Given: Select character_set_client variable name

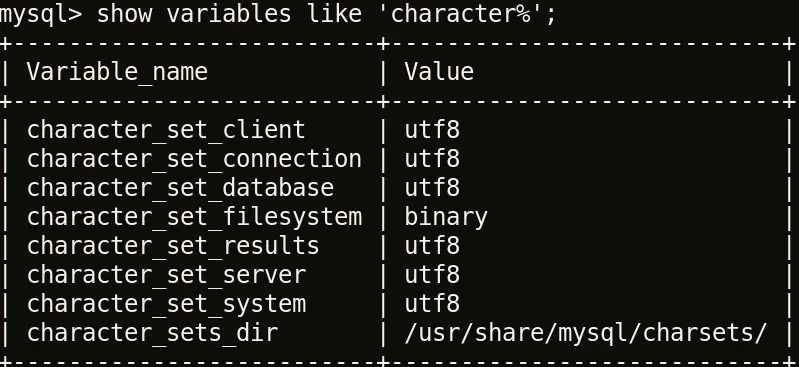Looking at the screenshot, I should click(166, 130).
